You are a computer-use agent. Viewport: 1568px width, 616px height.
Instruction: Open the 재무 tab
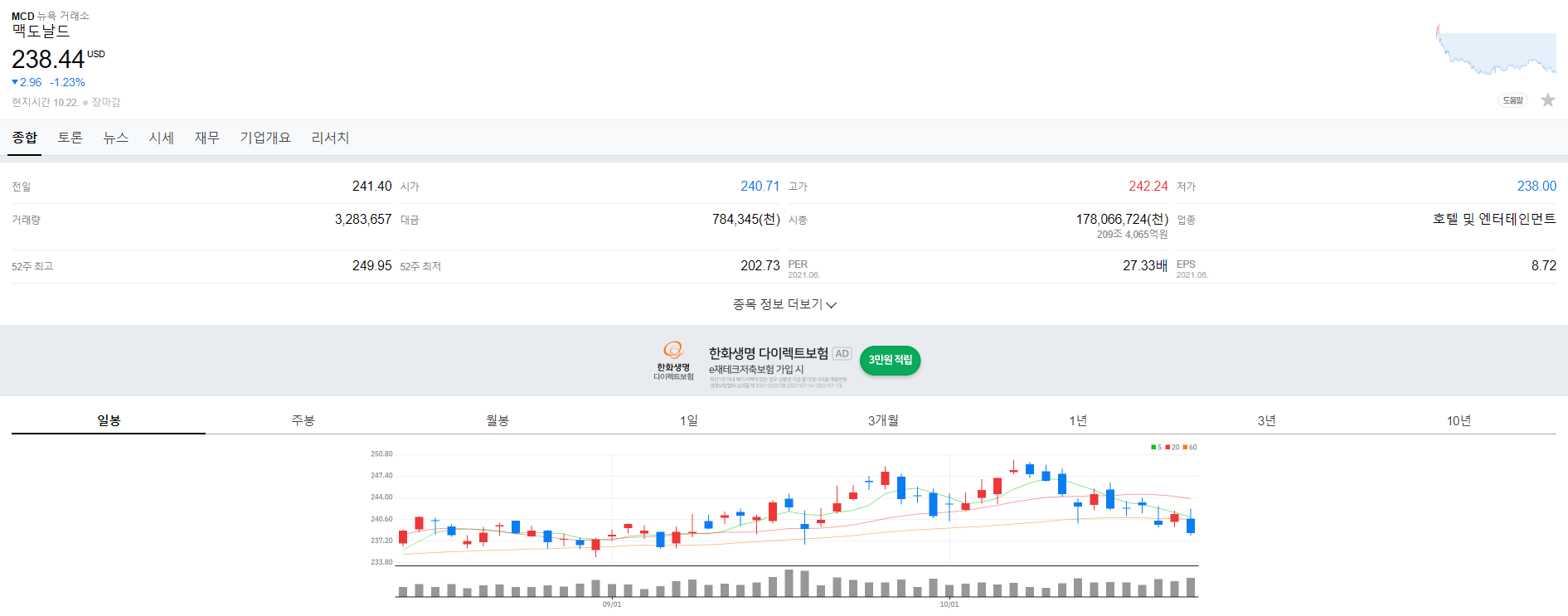(206, 138)
